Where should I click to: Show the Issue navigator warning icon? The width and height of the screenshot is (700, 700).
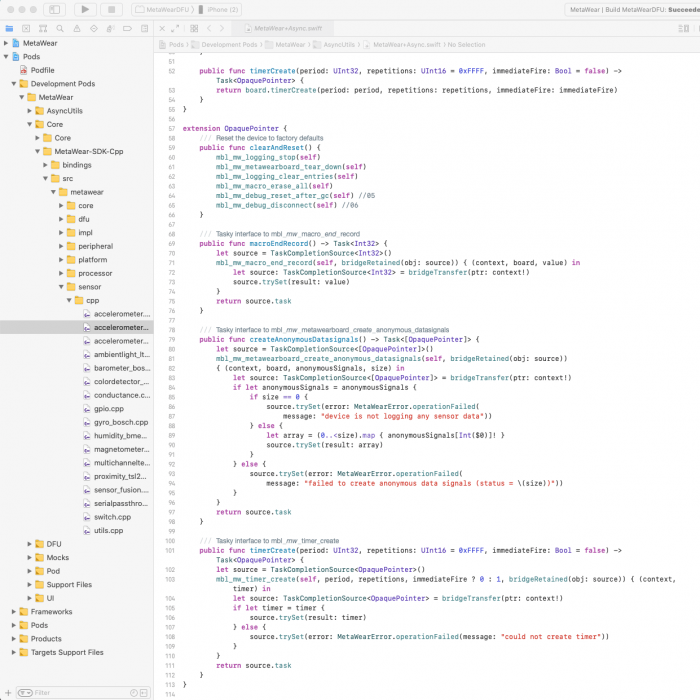click(x=76, y=29)
